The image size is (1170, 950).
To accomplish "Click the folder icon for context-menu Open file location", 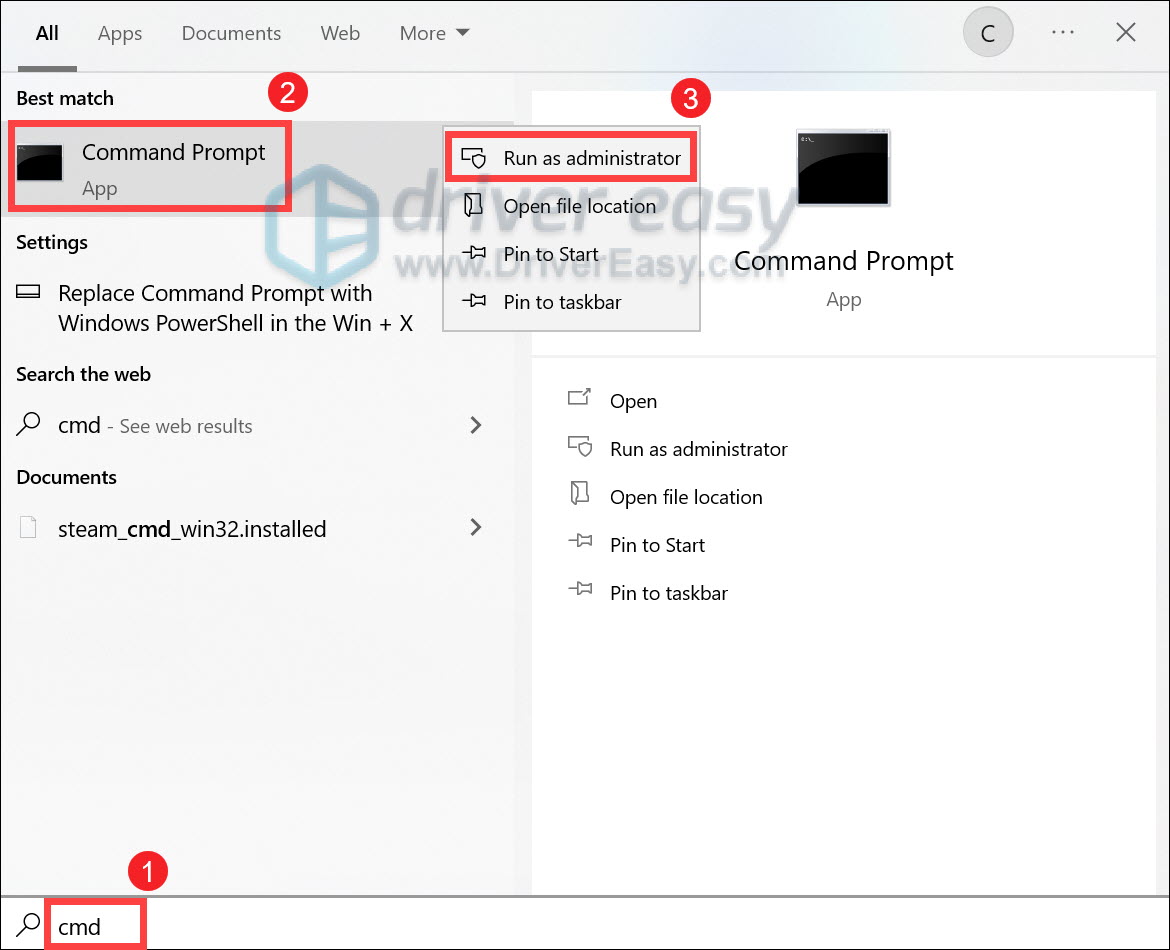I will point(474,205).
